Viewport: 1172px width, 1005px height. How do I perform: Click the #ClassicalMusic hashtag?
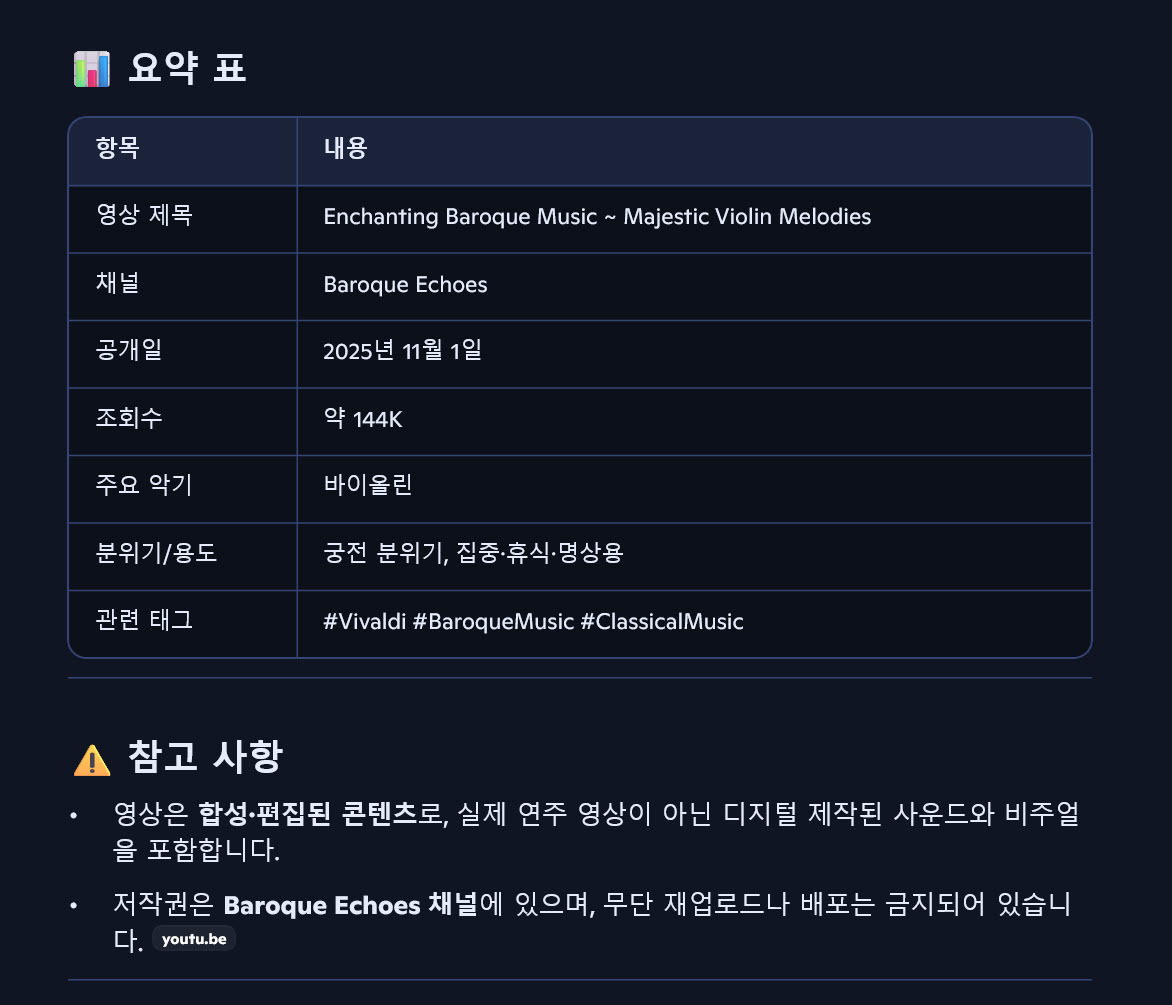point(662,622)
